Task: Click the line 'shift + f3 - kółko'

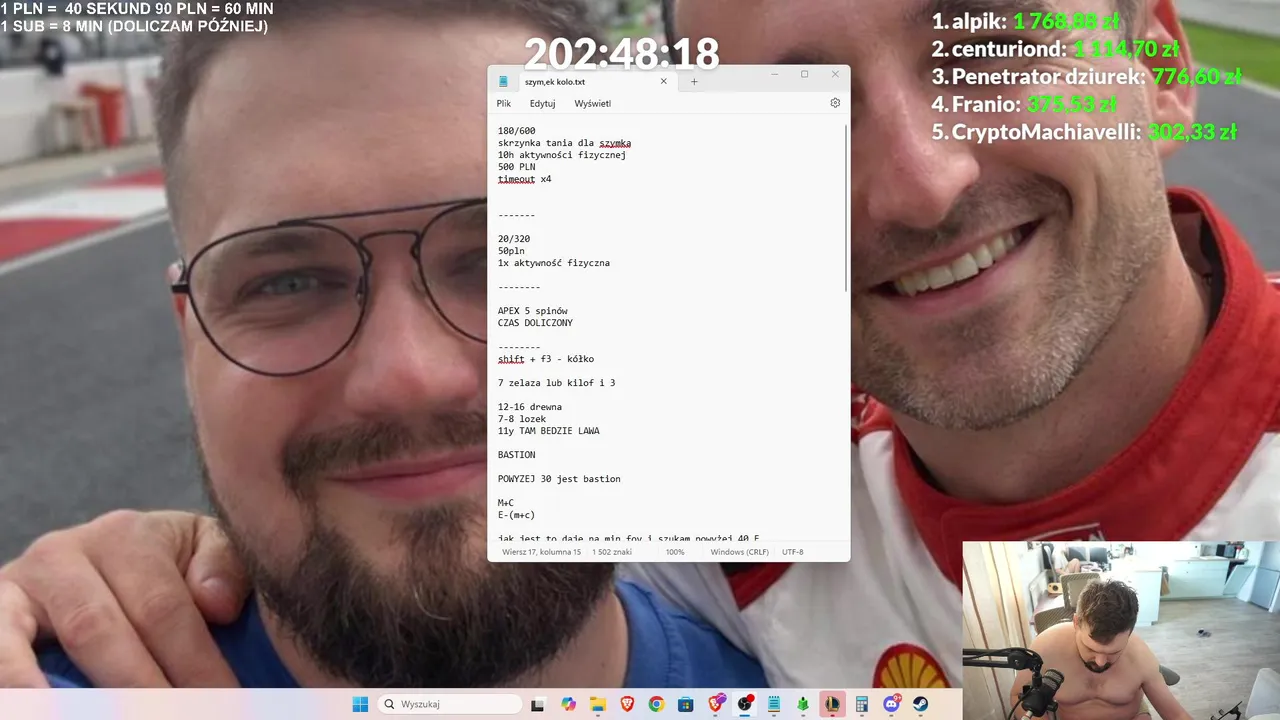Action: (x=546, y=359)
